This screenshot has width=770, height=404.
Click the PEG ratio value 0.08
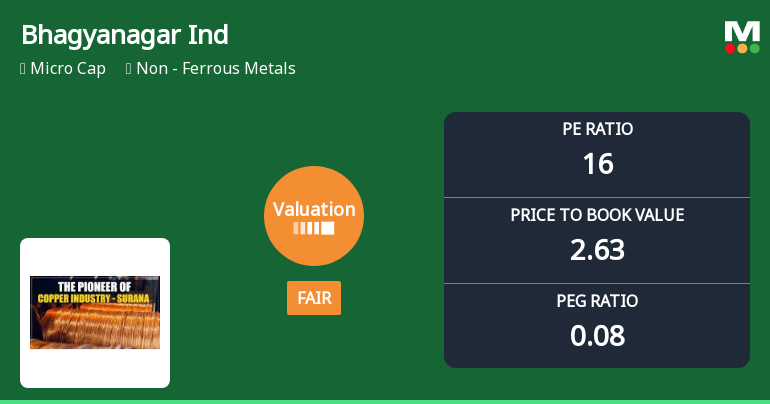597,335
